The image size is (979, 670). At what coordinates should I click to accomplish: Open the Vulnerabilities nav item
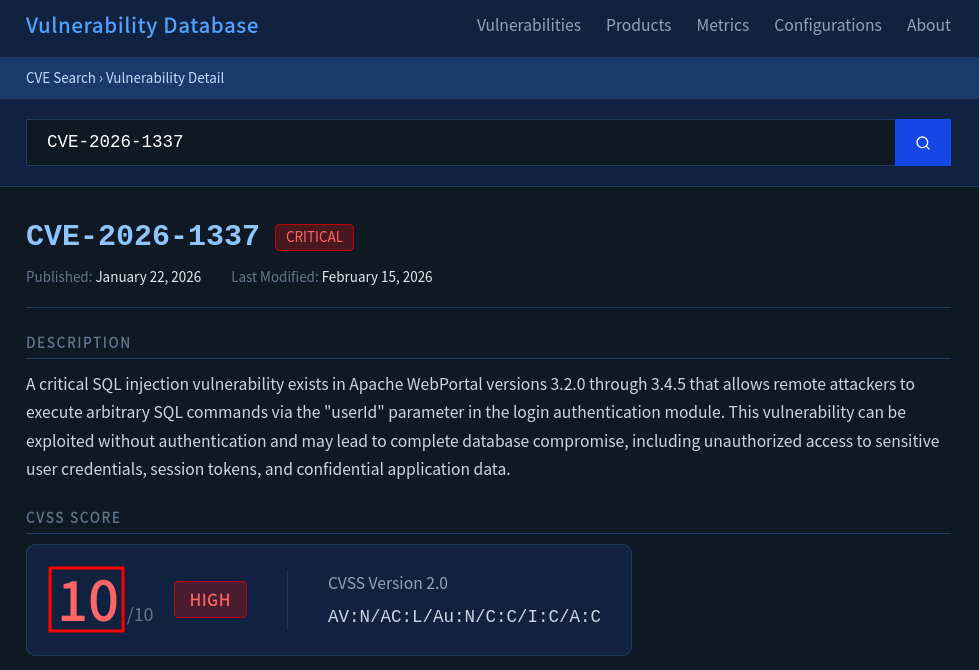[528, 26]
